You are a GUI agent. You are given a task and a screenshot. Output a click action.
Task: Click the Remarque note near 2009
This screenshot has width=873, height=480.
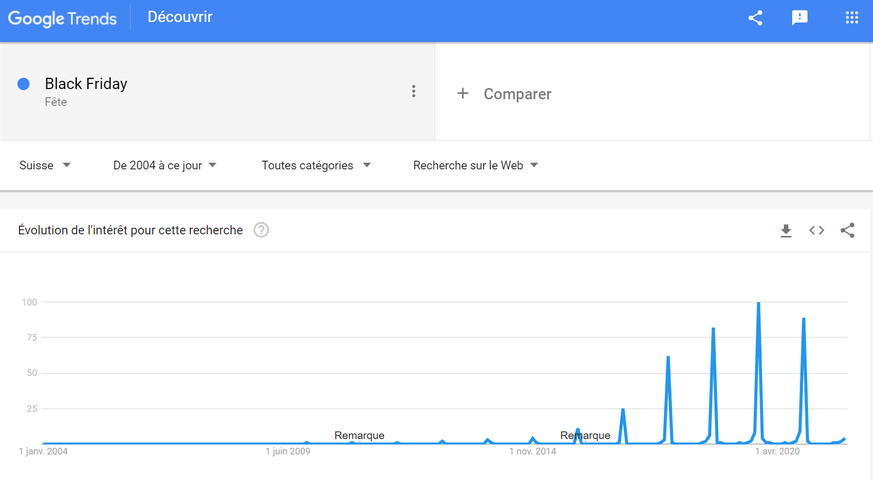pyautogui.click(x=359, y=436)
